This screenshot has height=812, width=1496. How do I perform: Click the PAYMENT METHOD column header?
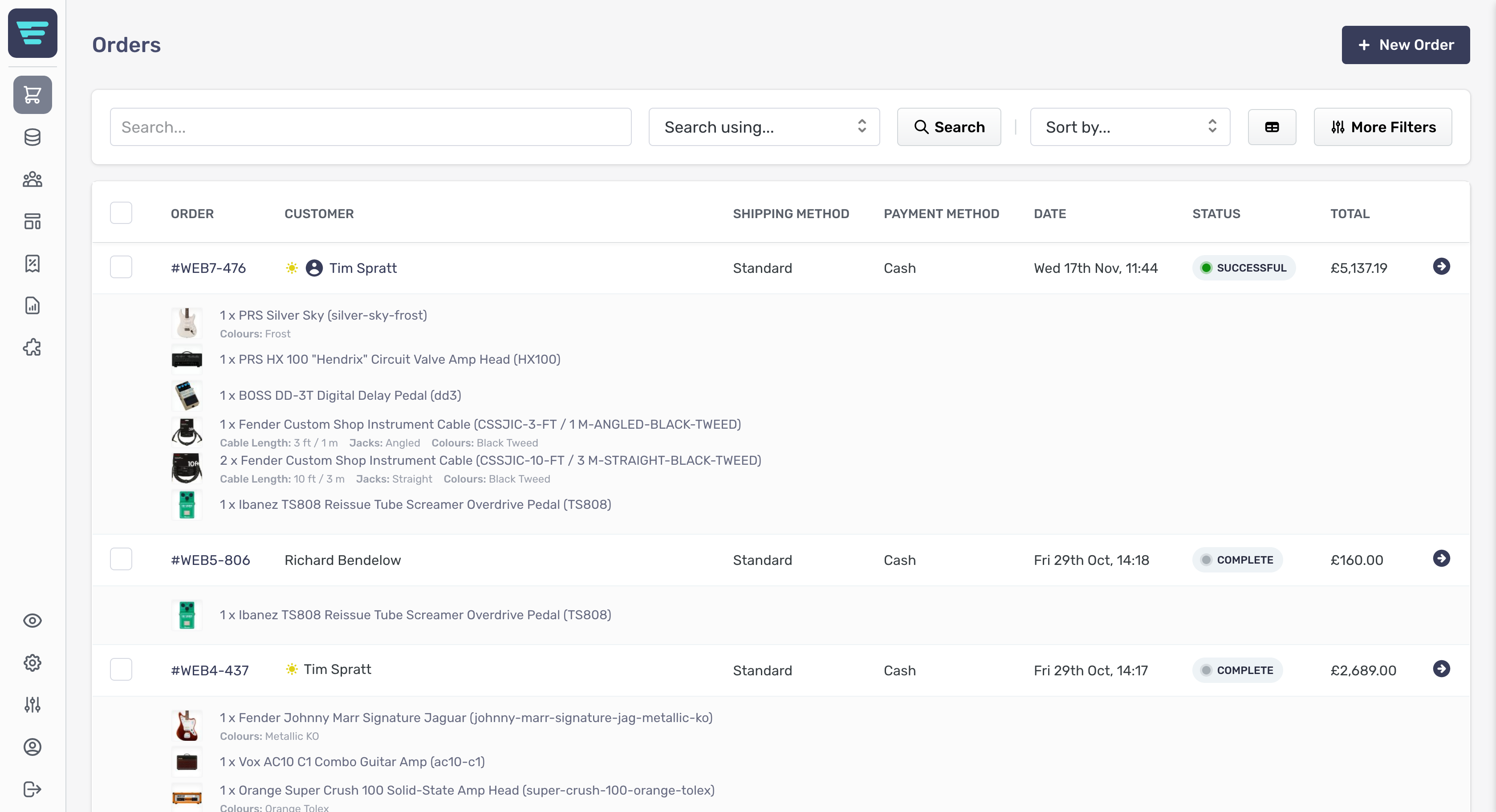[x=941, y=214]
